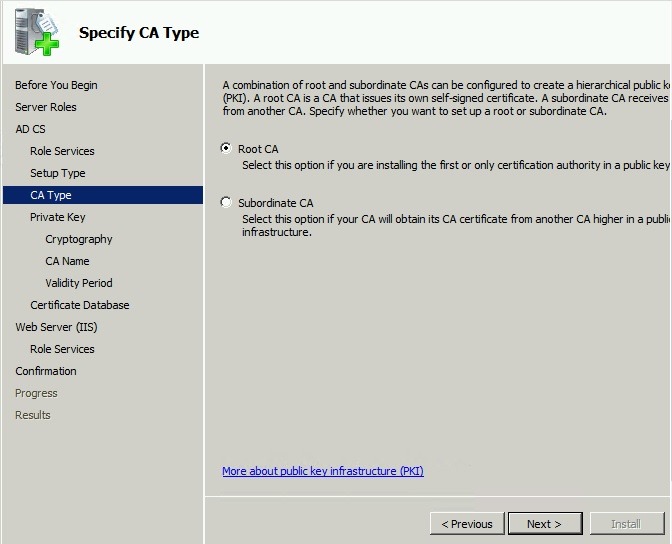Select the Subordinate CA radio button

226,202
